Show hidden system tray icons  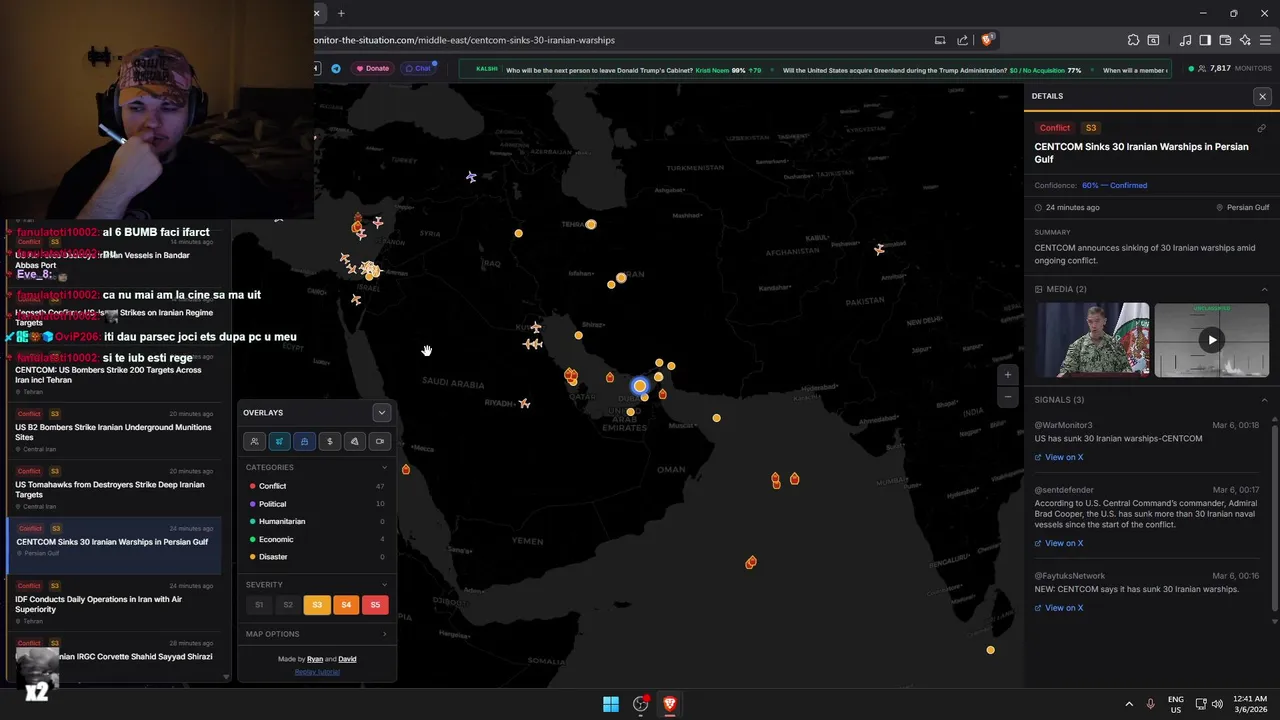click(x=1129, y=704)
